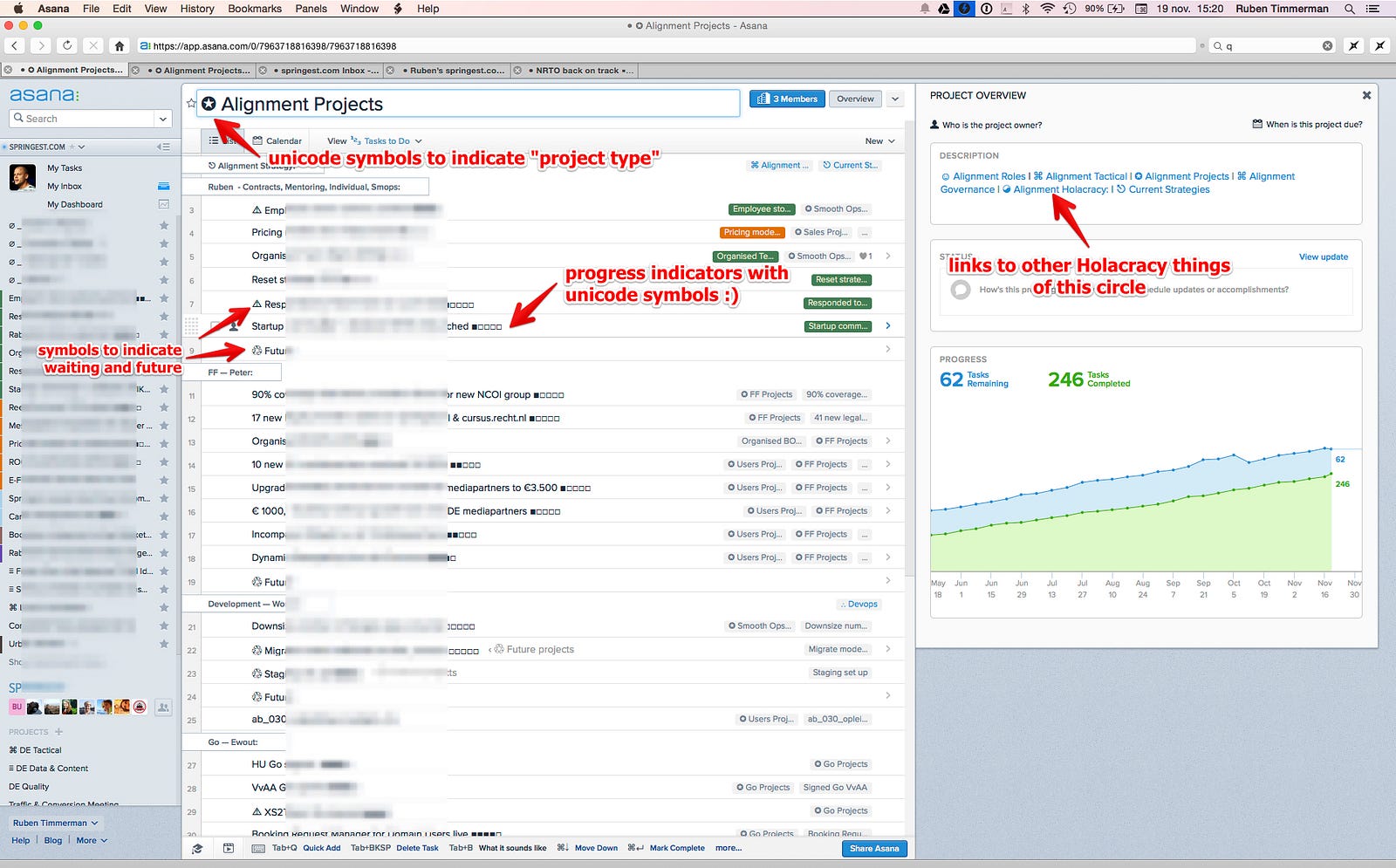1396x868 pixels.
Task: Click the browser Home icon
Action: (x=120, y=45)
